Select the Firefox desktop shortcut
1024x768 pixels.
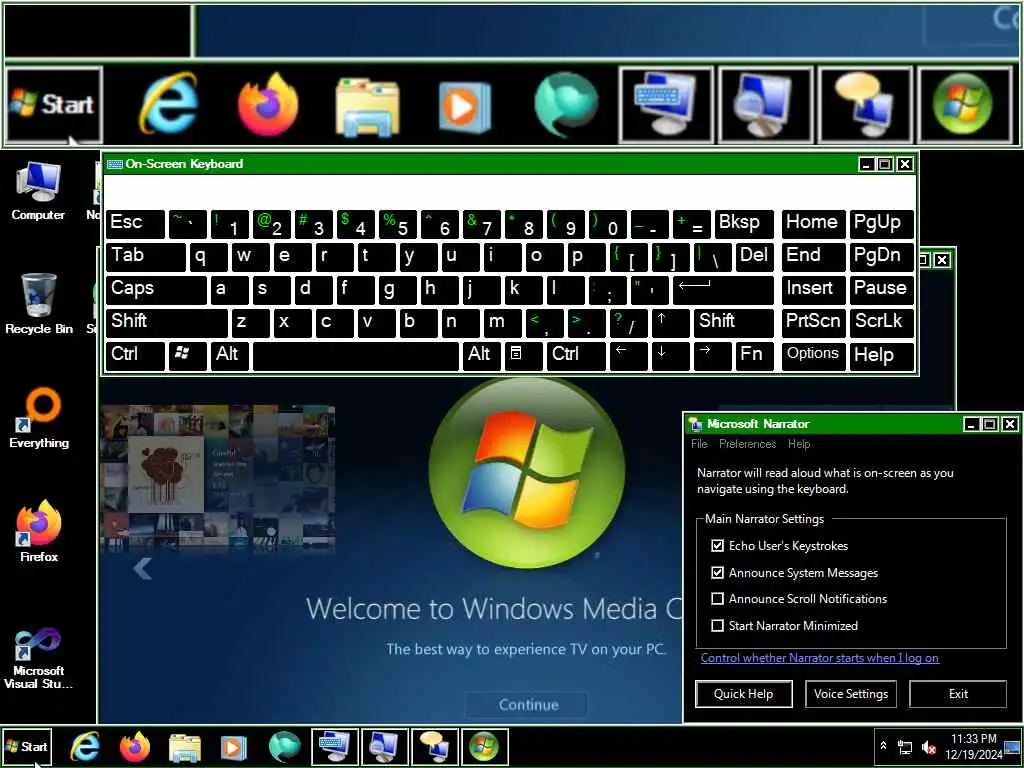click(39, 532)
